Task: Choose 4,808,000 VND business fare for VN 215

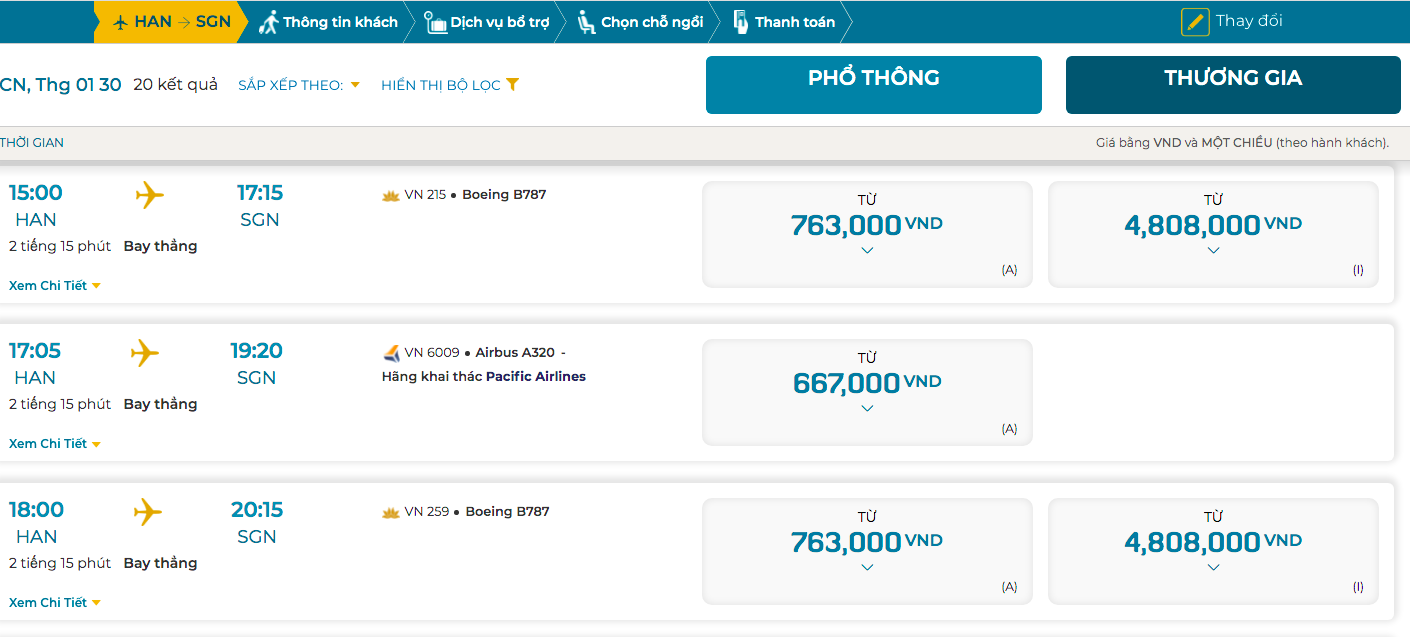Action: coord(1213,233)
